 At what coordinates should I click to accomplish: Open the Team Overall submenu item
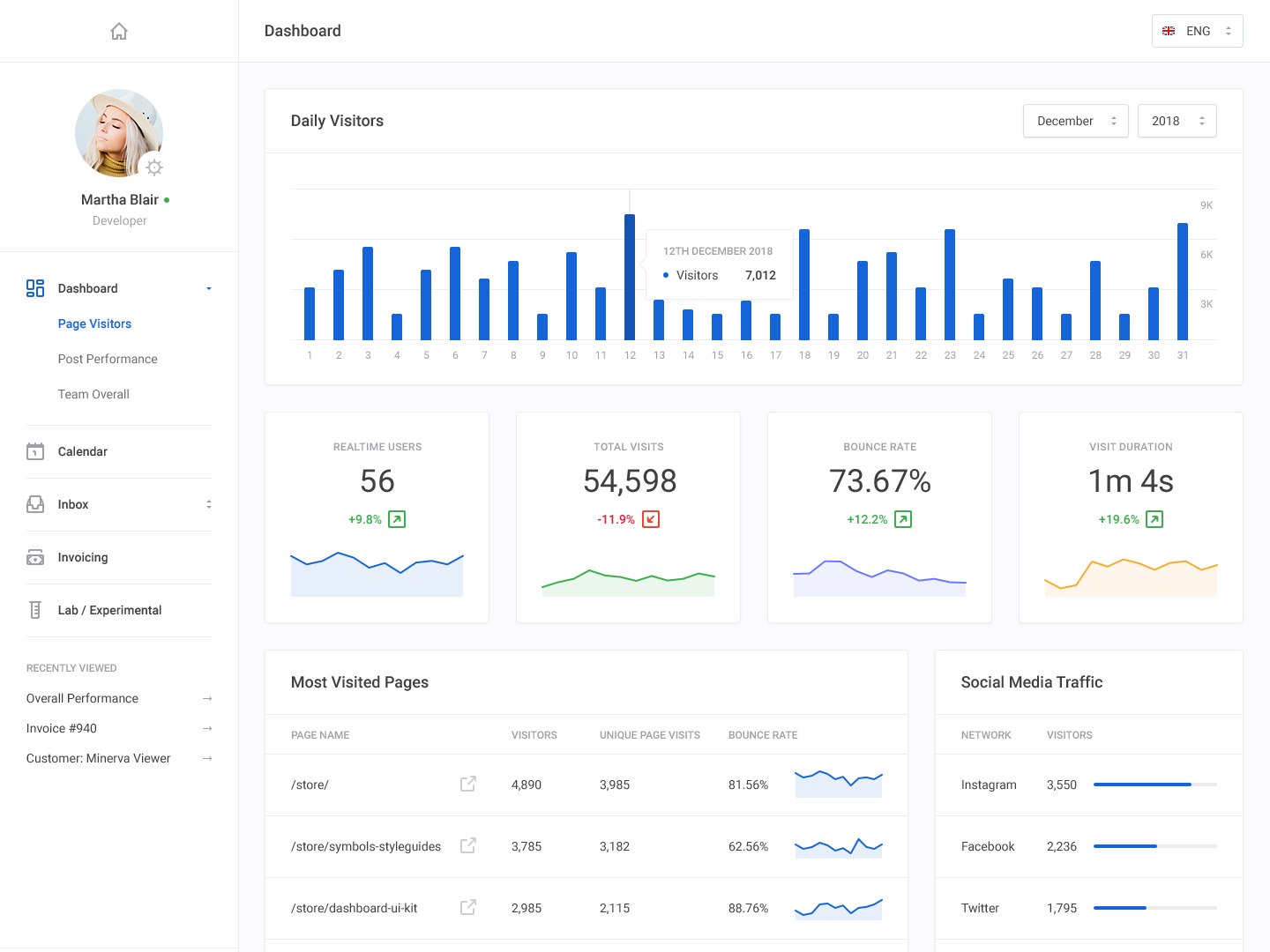coord(93,394)
